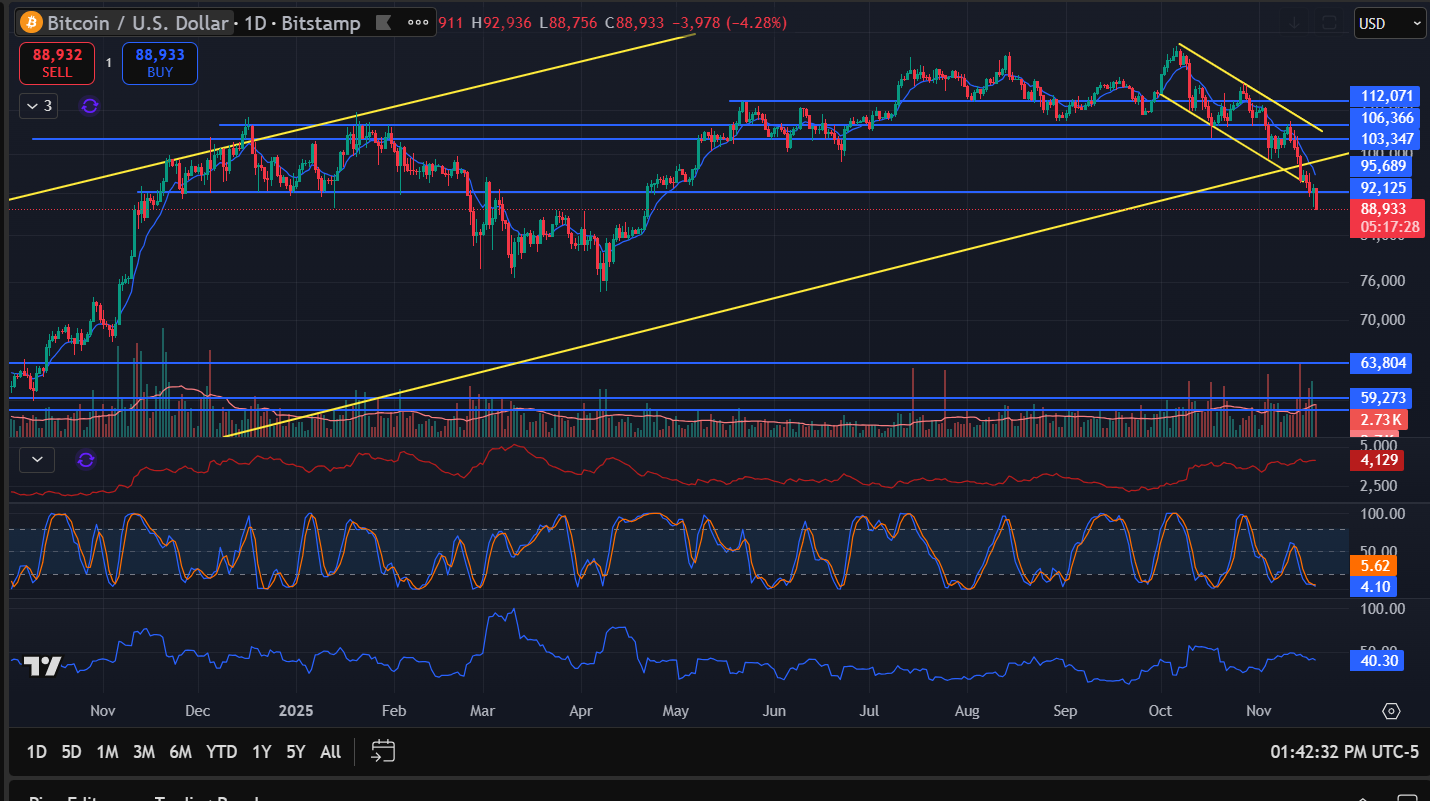Viewport: 1430px width, 801px height.
Task: Open the three-dots More menu in the legend
Action: [418, 23]
